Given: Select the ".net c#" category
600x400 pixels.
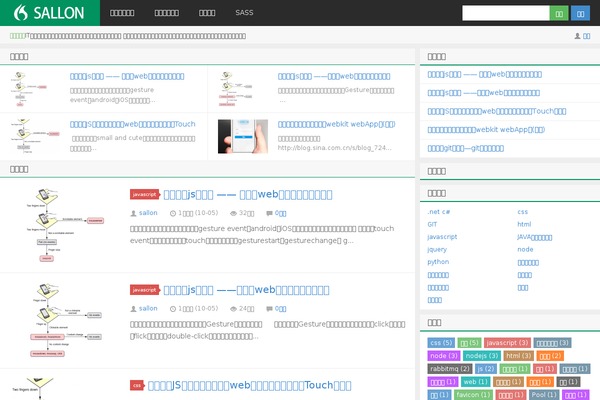Looking at the screenshot, I should pos(439,212).
